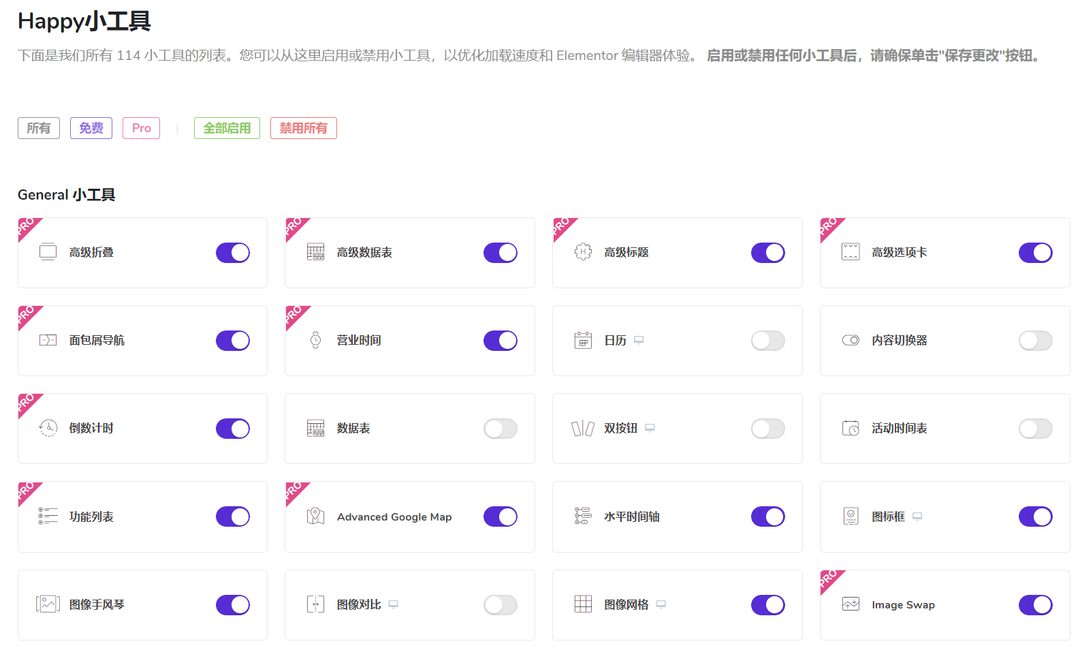Select the Pro filter tab
Image resolution: width=1080 pixels, height=648 pixels.
pyautogui.click(x=141, y=127)
